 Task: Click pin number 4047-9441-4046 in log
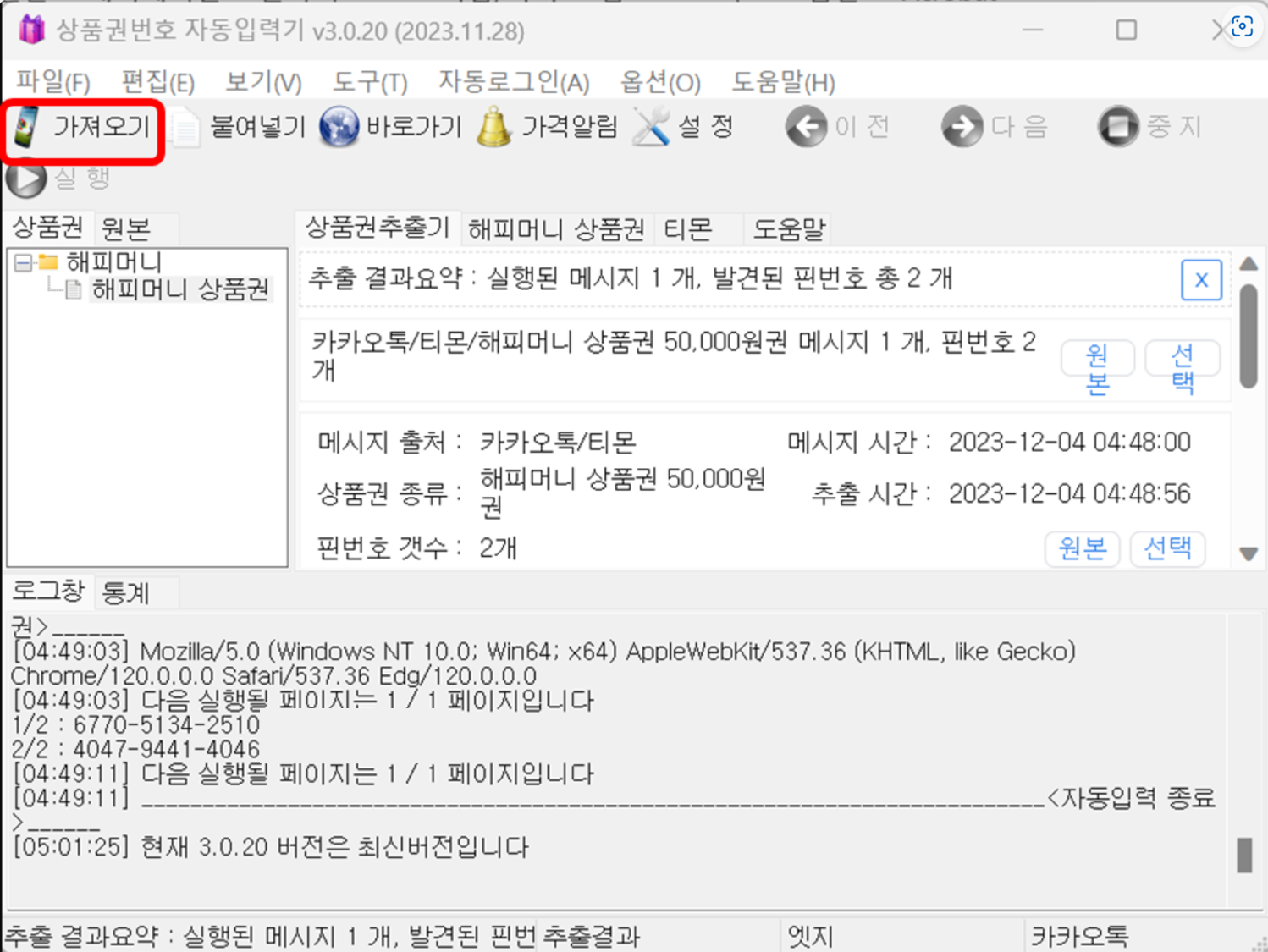pos(166,750)
